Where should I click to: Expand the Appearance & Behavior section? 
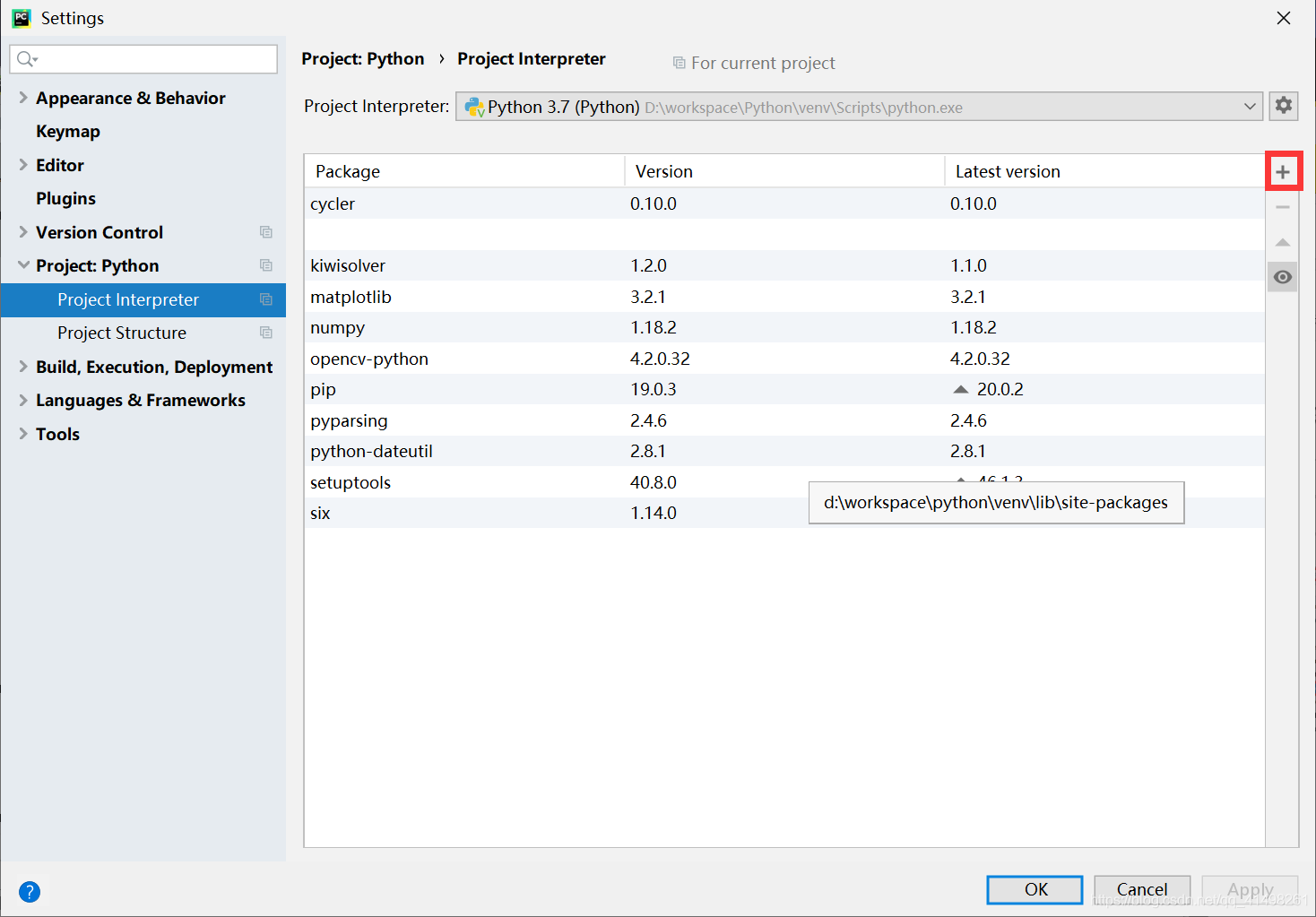22,98
